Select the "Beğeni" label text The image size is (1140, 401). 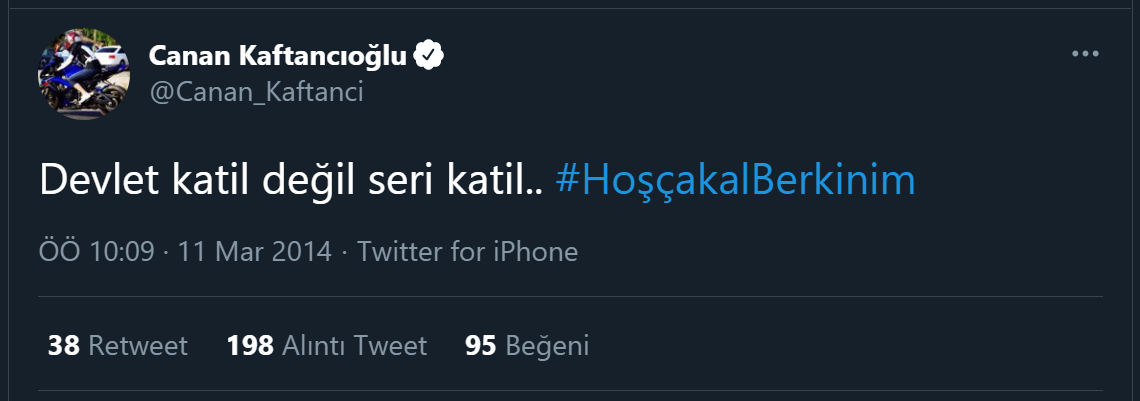(x=547, y=346)
